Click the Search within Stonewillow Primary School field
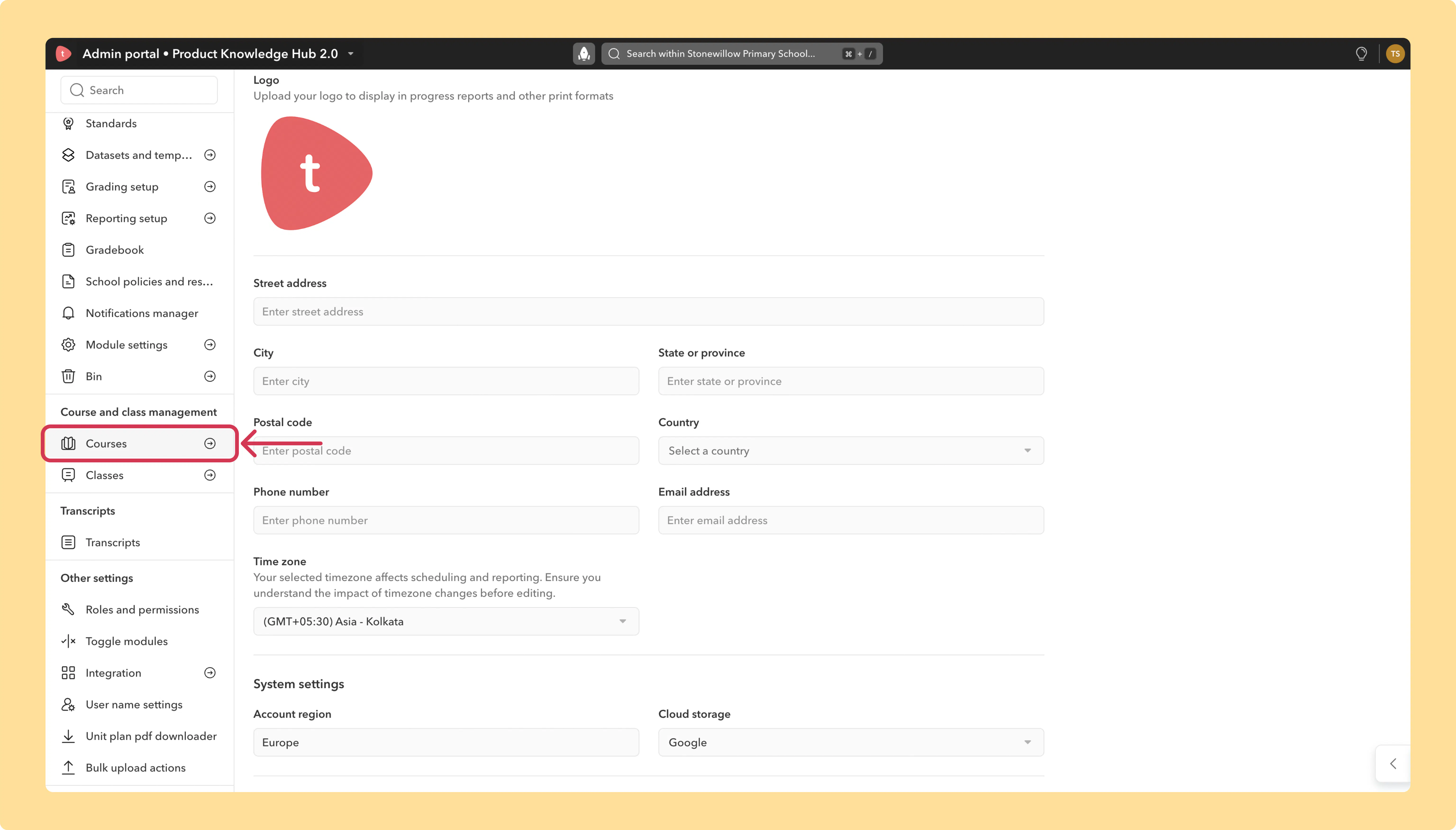This screenshot has height=830, width=1456. pos(742,54)
